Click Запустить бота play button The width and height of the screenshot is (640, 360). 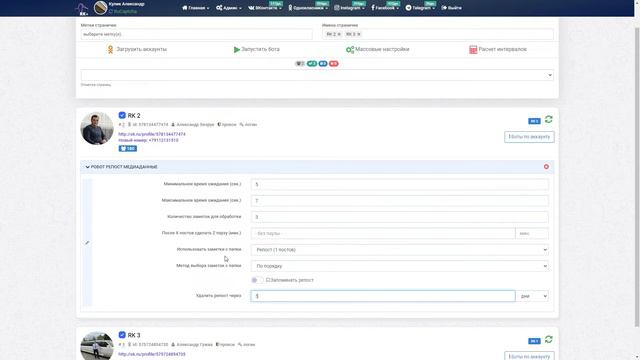(x=257, y=49)
